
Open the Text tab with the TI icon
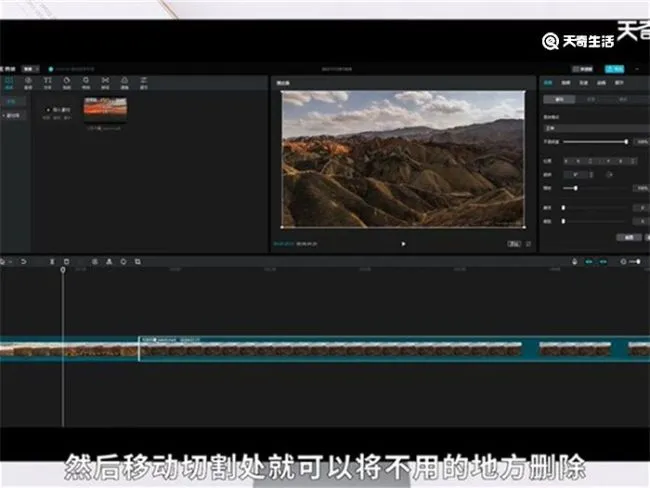point(48,83)
